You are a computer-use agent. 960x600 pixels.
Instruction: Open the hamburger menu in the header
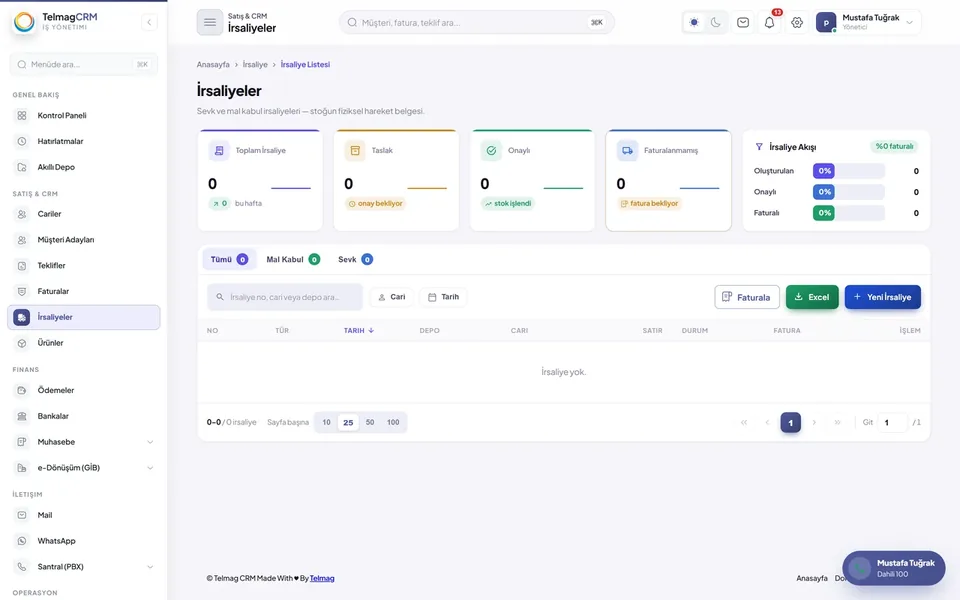(209, 23)
